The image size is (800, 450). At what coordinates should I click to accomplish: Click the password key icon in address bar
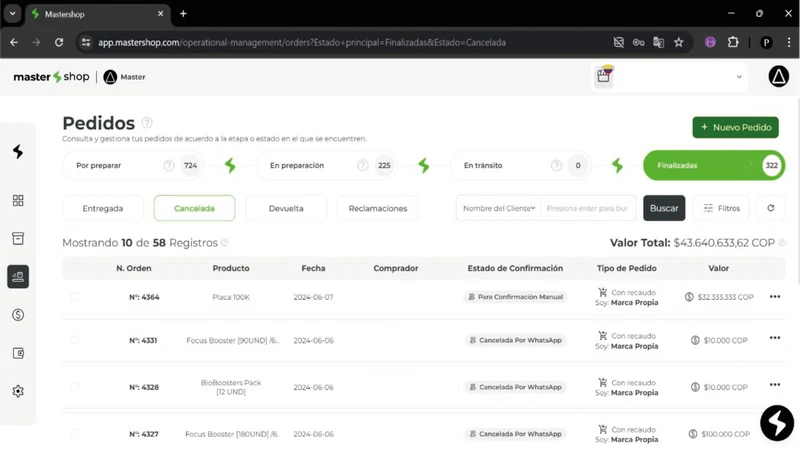(638, 42)
